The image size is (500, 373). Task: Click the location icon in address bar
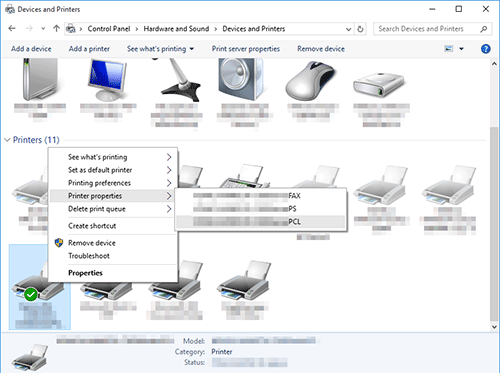(71, 29)
